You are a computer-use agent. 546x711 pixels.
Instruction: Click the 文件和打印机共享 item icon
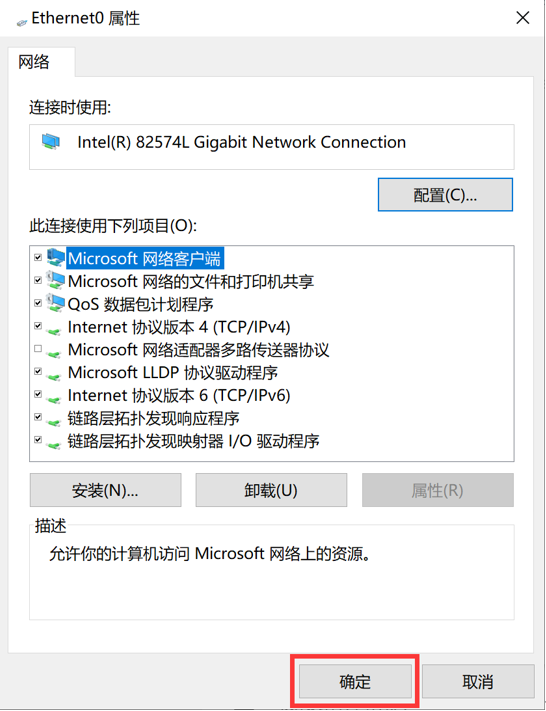pos(55,281)
